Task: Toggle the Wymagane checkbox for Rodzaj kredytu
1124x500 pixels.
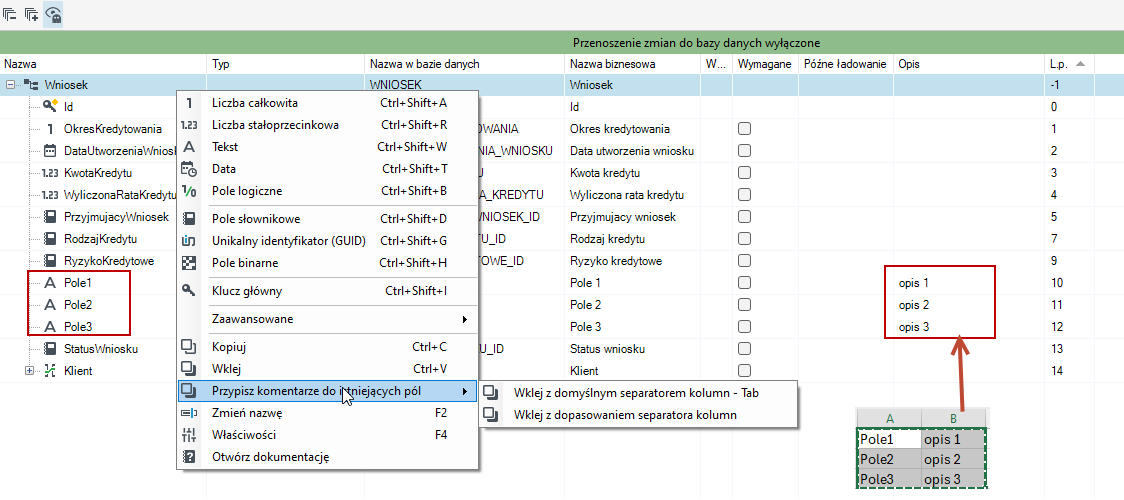Action: (x=744, y=239)
